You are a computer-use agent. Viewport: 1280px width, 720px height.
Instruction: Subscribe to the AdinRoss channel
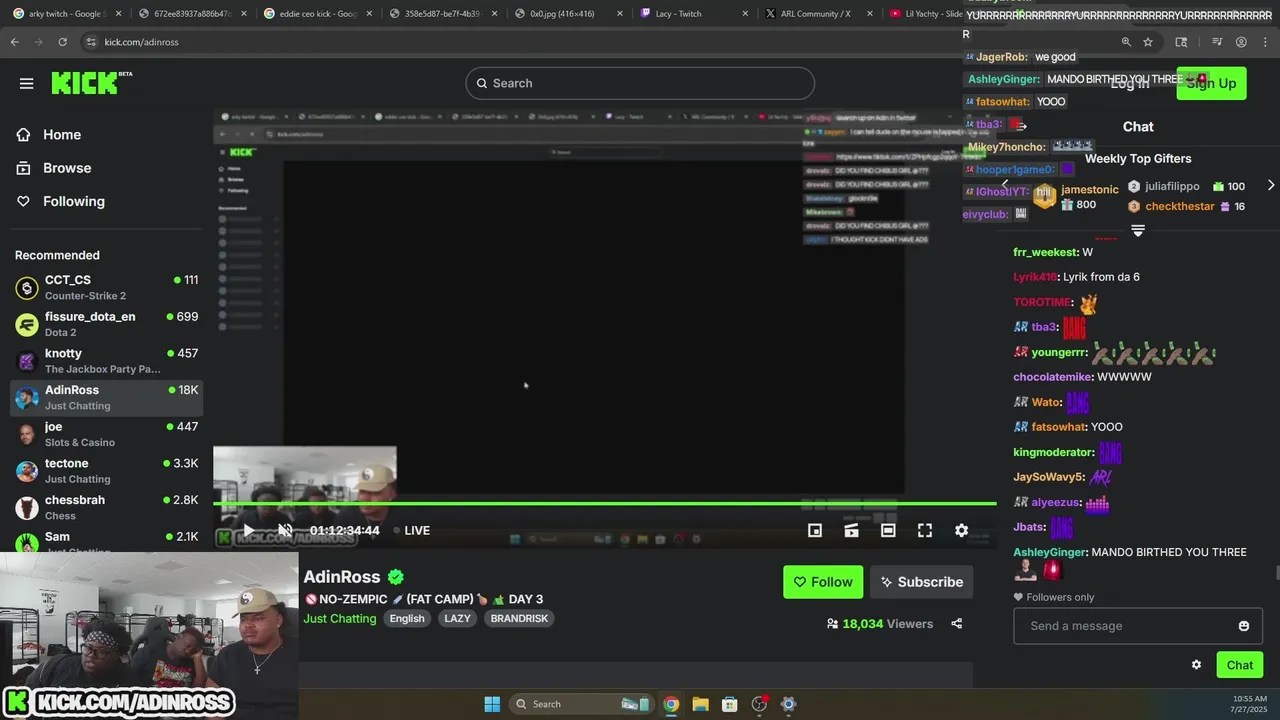tap(921, 582)
